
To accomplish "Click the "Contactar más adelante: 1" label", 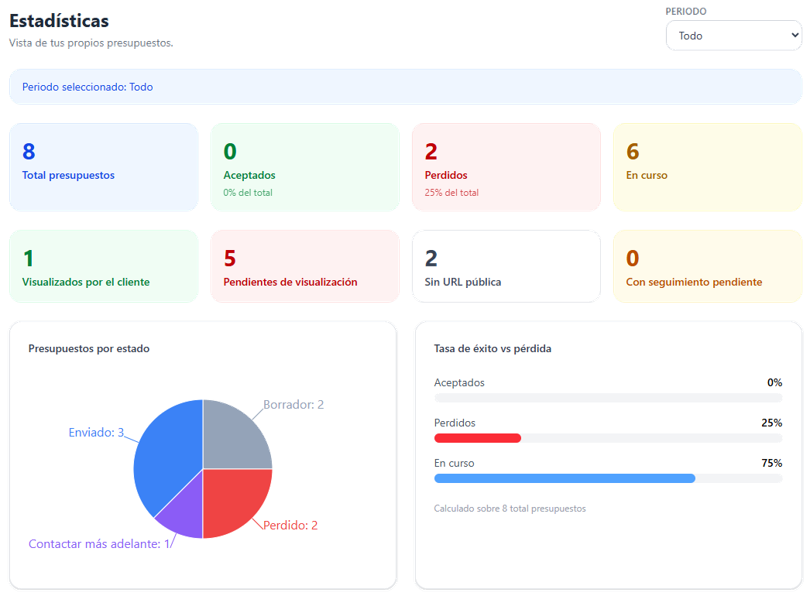I will point(100,544).
